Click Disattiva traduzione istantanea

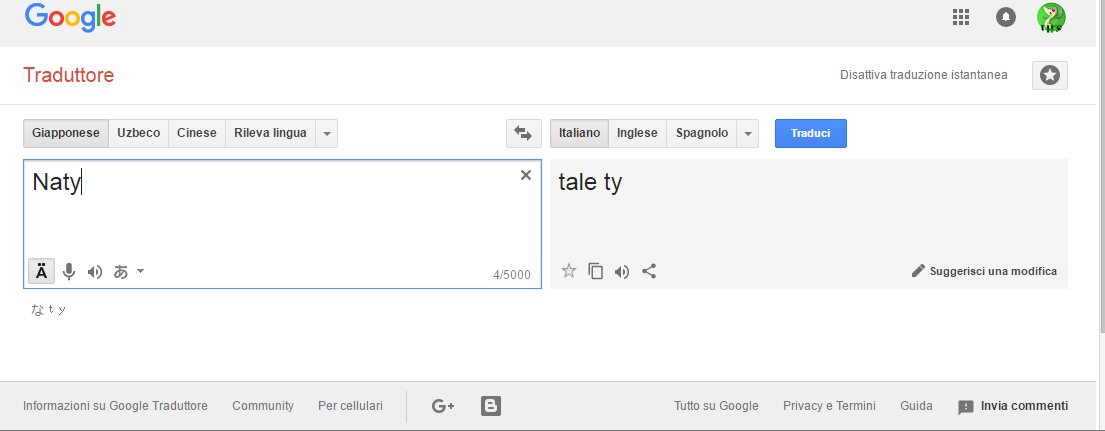tap(923, 75)
